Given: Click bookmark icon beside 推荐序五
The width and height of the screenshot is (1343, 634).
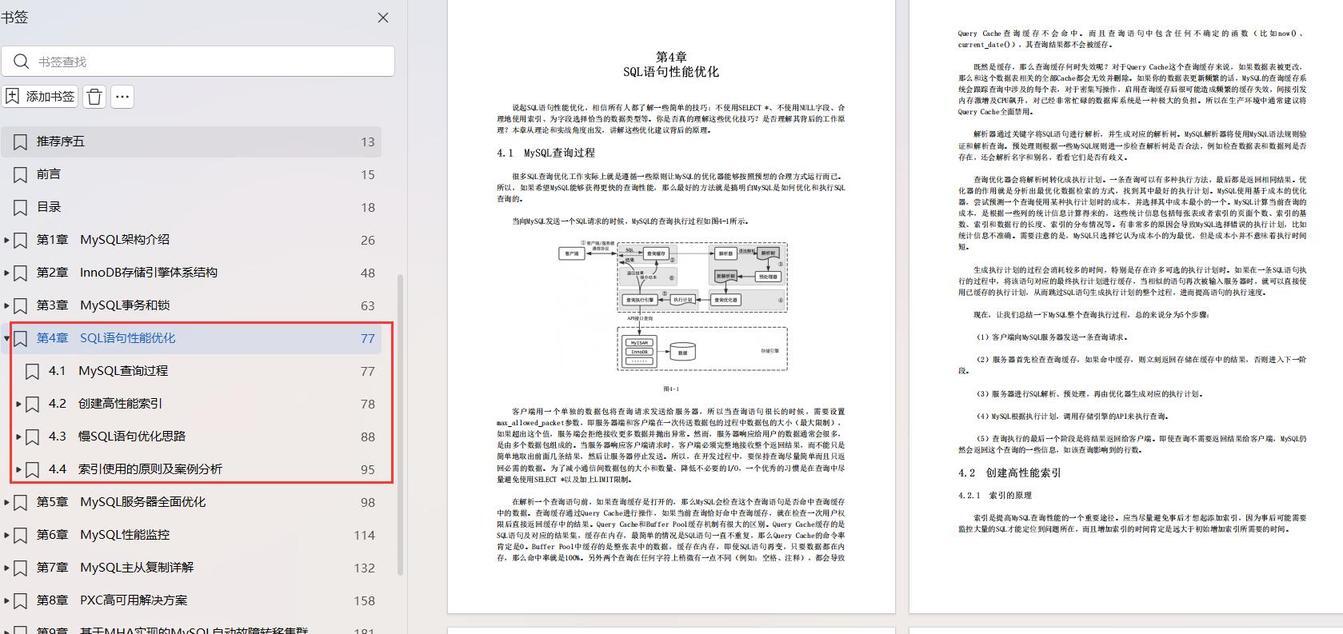Looking at the screenshot, I should (20, 142).
